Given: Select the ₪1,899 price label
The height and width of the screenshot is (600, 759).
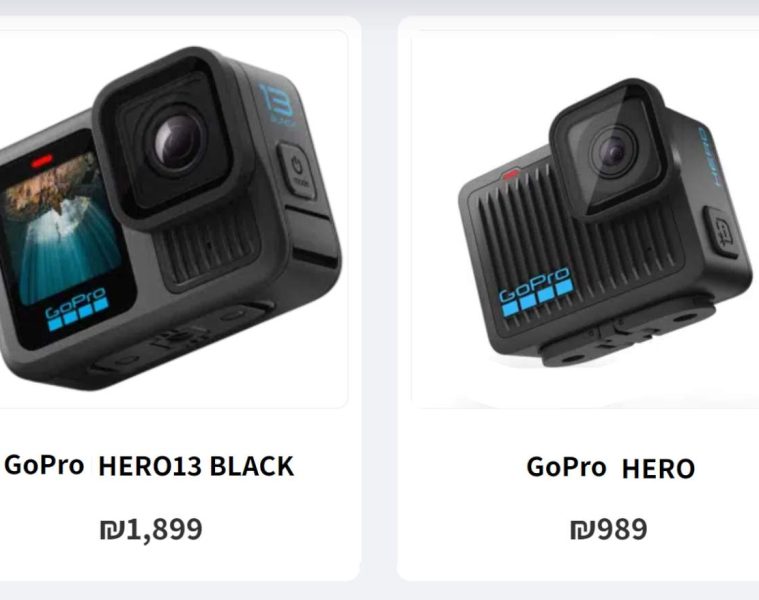Looking at the screenshot, I should point(151,529).
